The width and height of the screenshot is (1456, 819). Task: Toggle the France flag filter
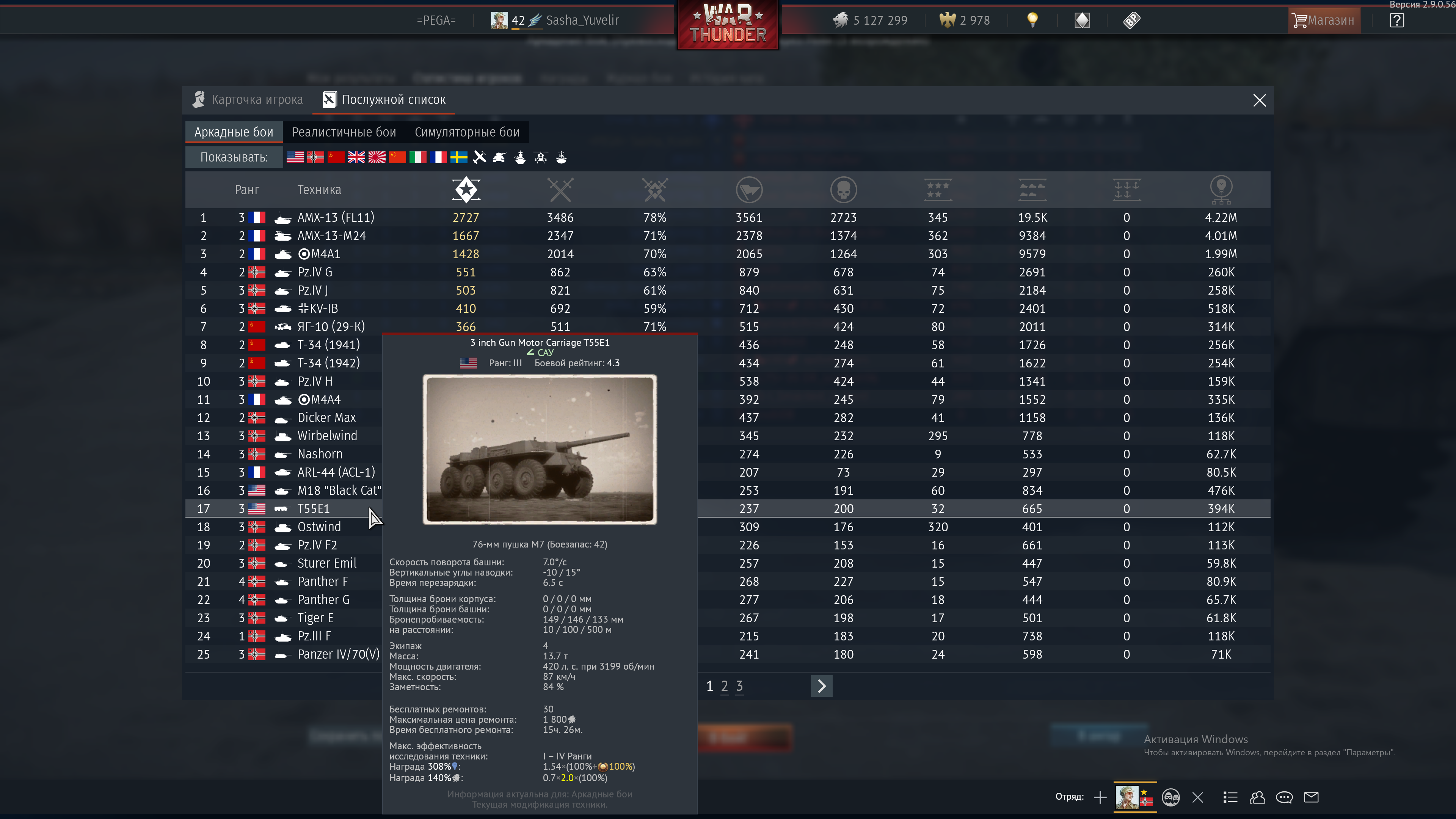click(x=438, y=157)
